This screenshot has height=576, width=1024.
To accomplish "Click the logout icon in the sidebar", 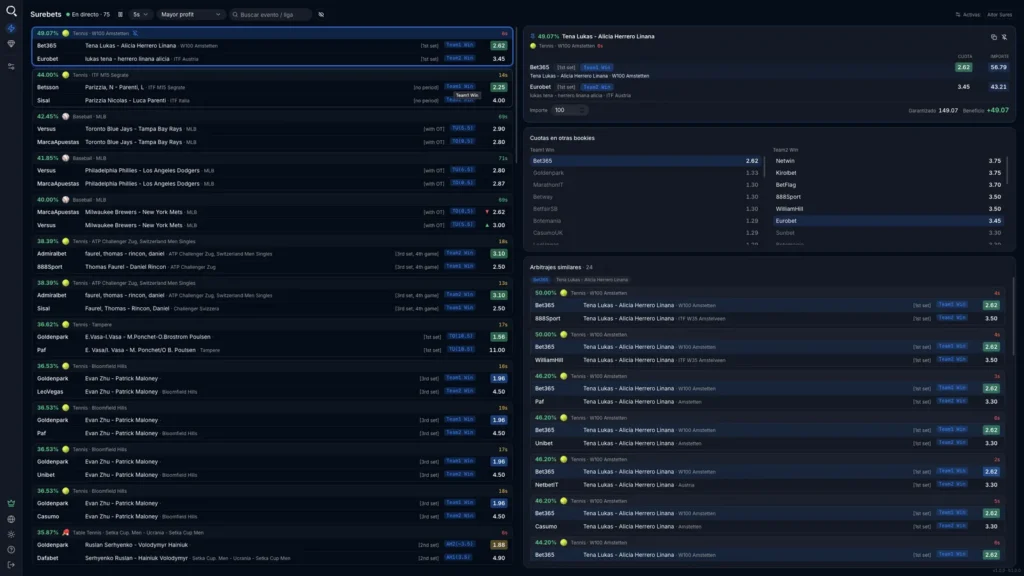I will coord(11,565).
